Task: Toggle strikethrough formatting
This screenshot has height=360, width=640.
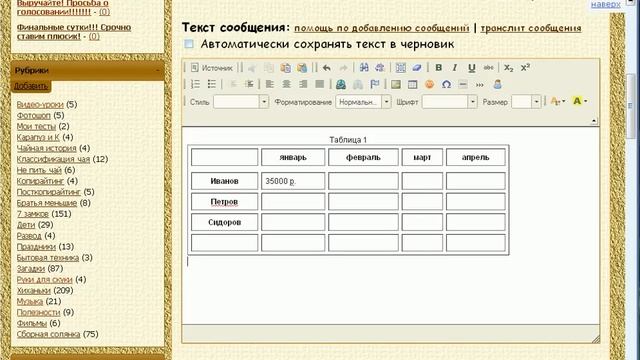Action: pos(488,68)
